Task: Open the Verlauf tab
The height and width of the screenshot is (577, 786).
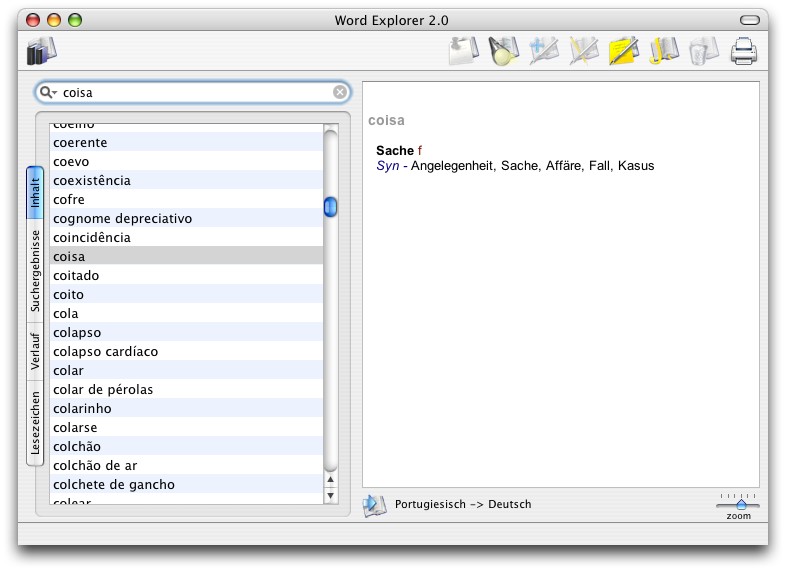Action: (35, 351)
